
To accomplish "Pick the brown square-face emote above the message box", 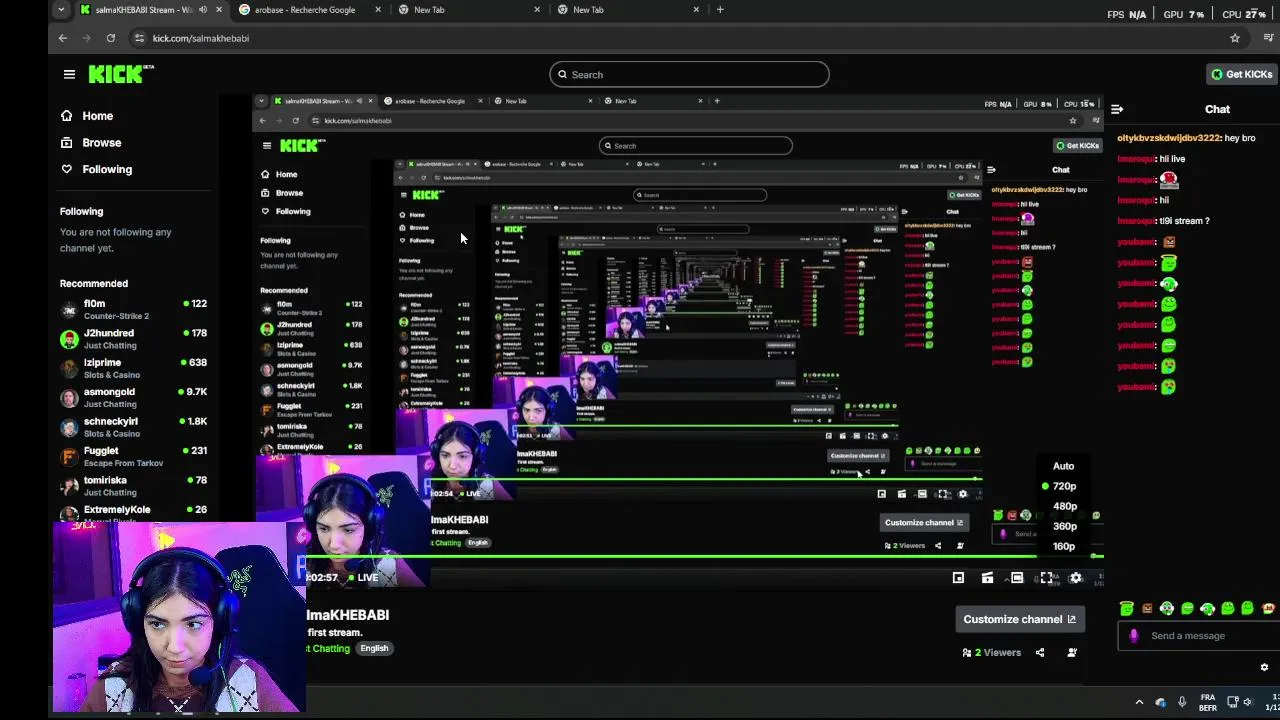I will pyautogui.click(x=1147, y=608).
